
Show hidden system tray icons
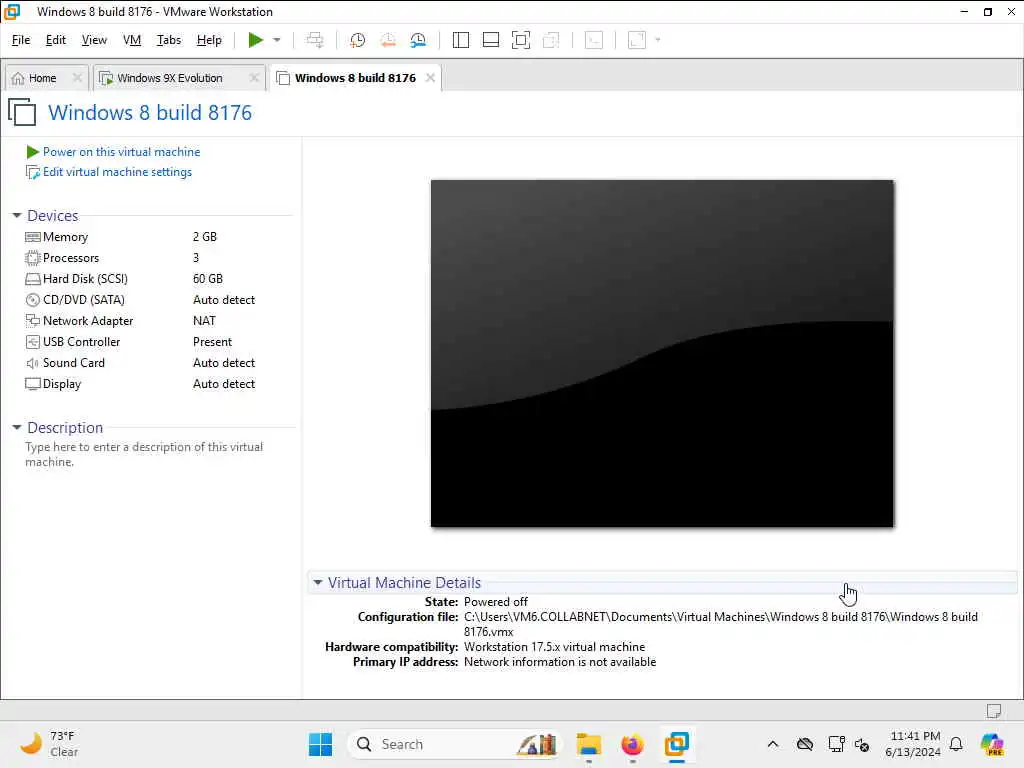tap(773, 744)
